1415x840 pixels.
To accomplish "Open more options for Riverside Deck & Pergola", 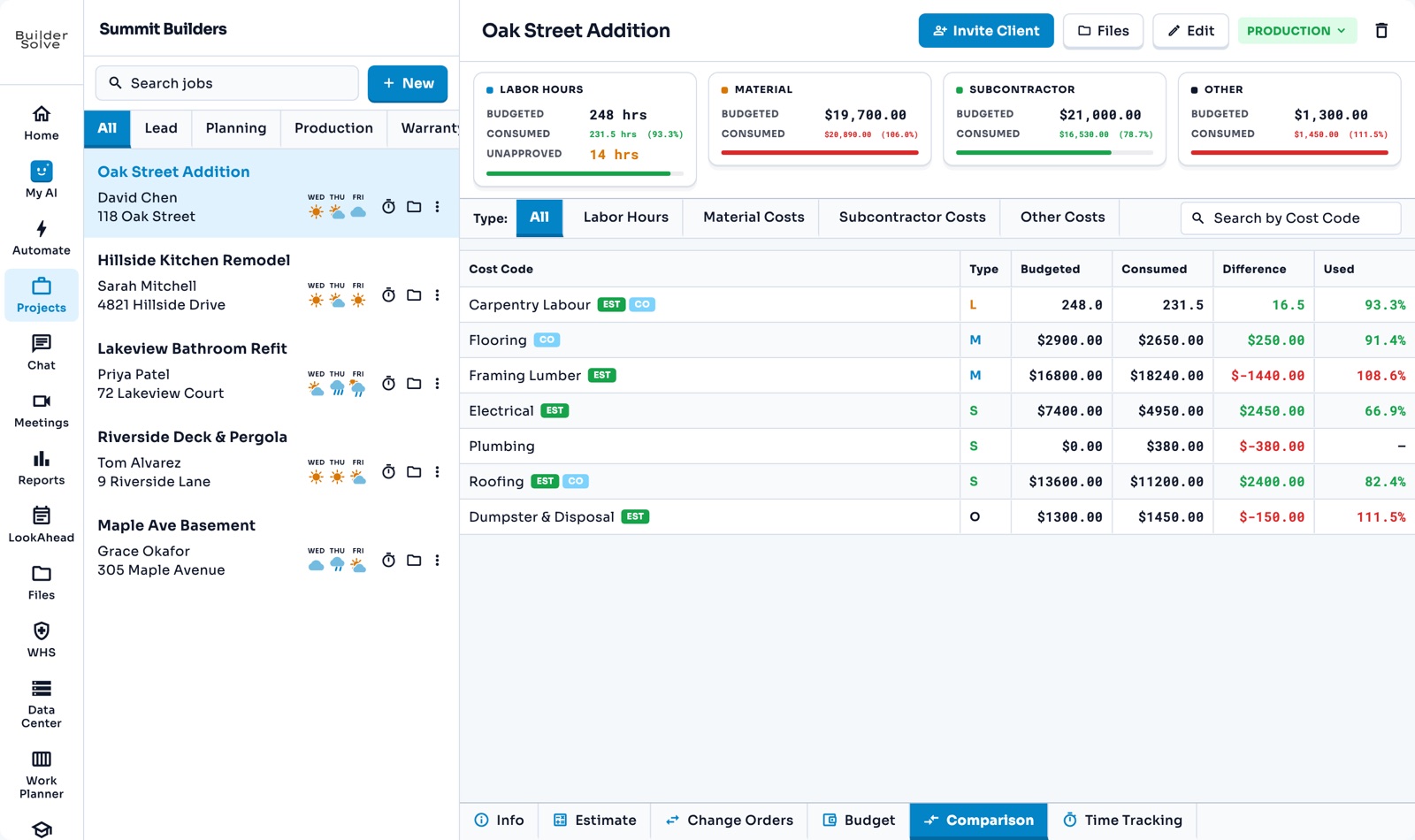I will click(x=437, y=472).
